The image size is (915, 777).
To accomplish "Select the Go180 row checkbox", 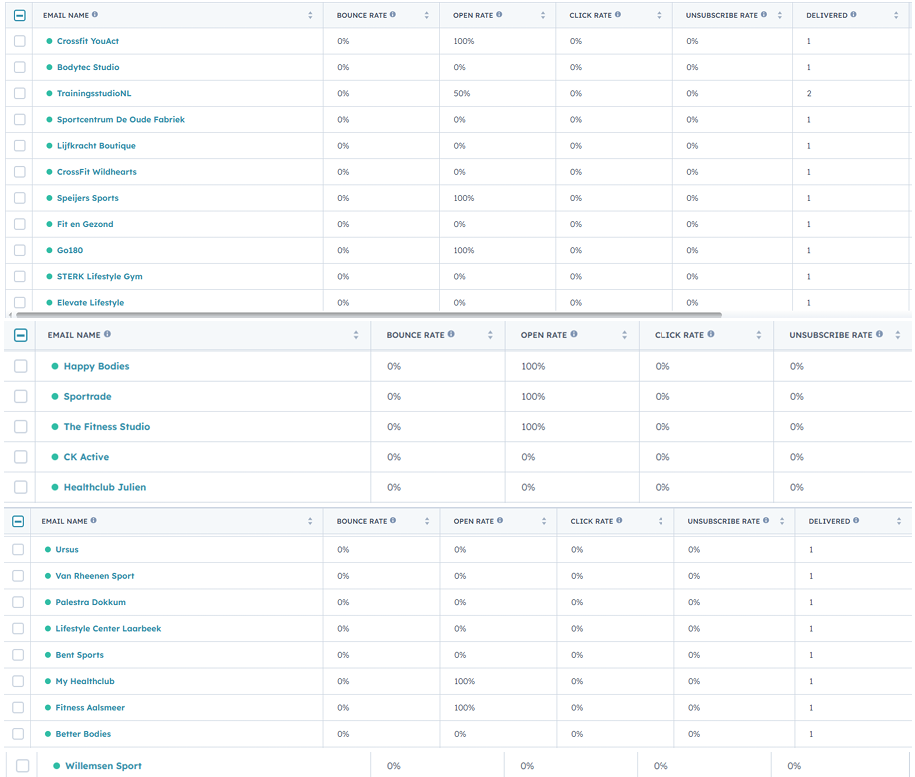I will [x=20, y=250].
